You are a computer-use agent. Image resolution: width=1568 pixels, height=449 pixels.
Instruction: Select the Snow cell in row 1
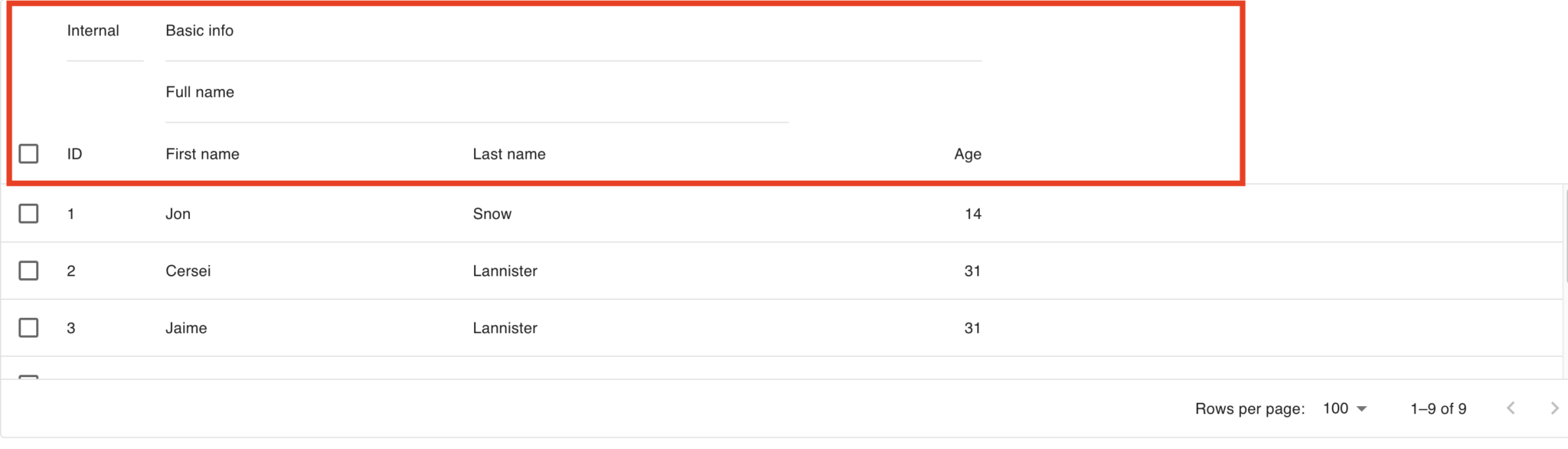click(491, 214)
